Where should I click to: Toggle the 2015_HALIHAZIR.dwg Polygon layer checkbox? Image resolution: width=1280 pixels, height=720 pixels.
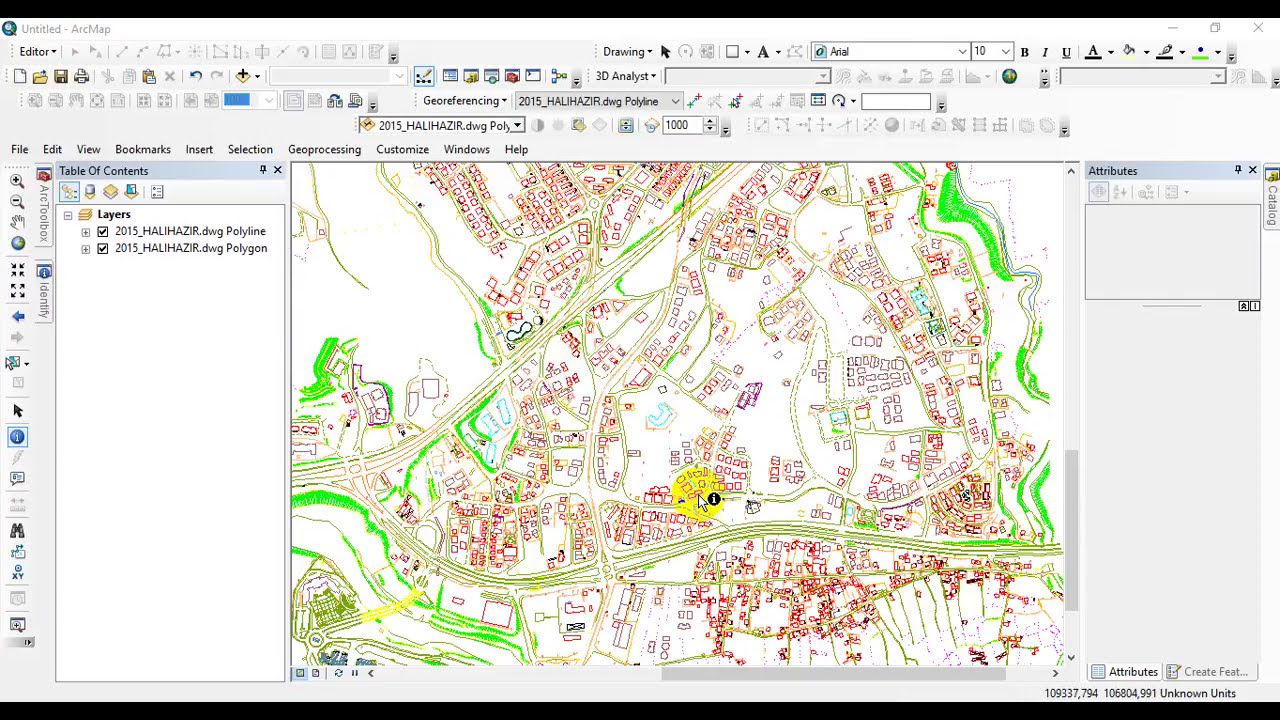click(102, 248)
